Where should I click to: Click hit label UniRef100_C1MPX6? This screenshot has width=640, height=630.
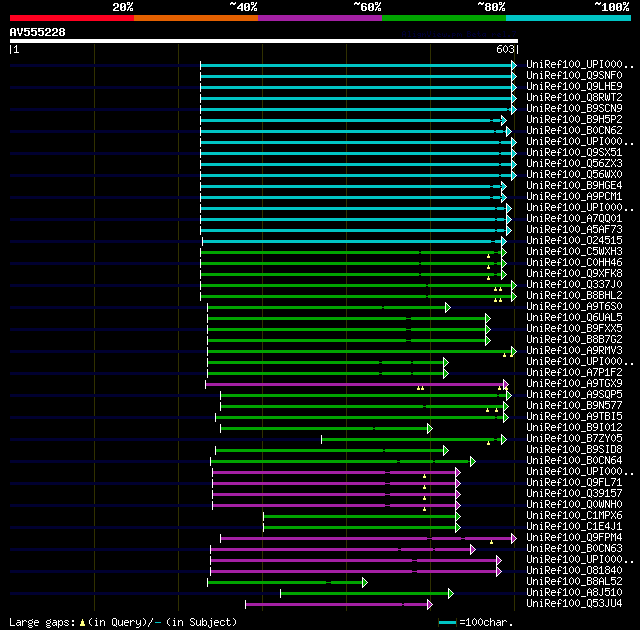(574, 516)
